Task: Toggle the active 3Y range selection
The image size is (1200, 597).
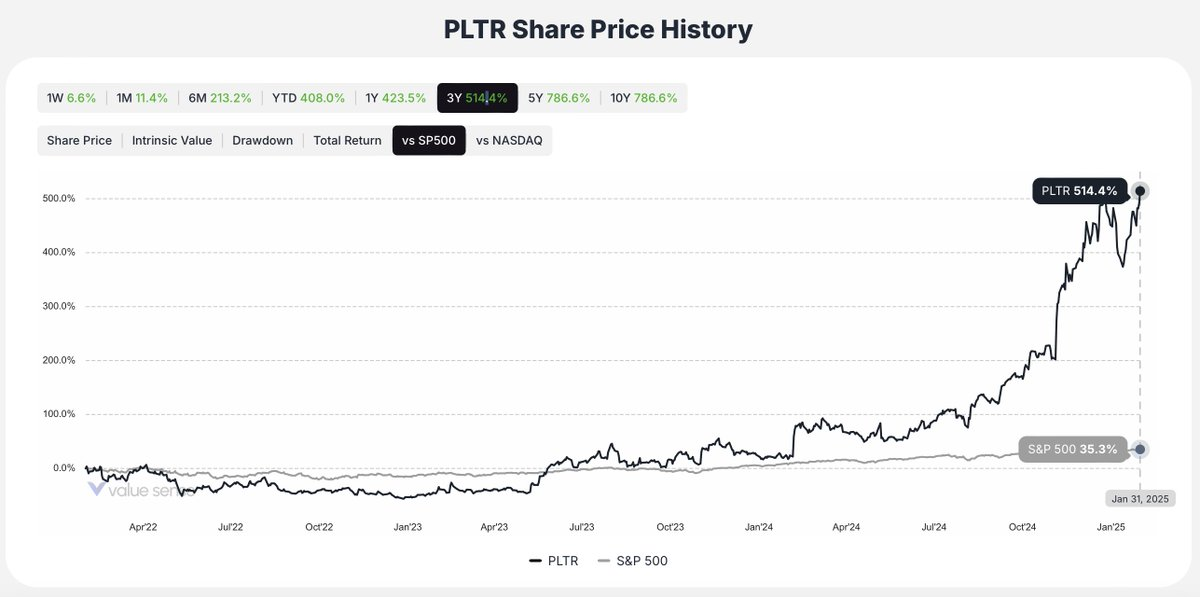Action: (477, 98)
